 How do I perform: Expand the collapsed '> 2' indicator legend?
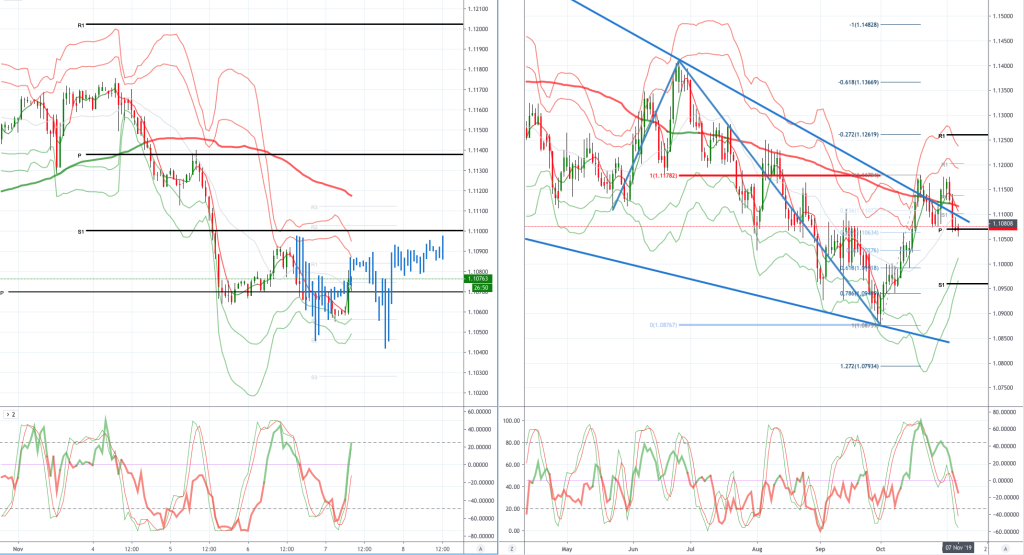[x=10, y=415]
